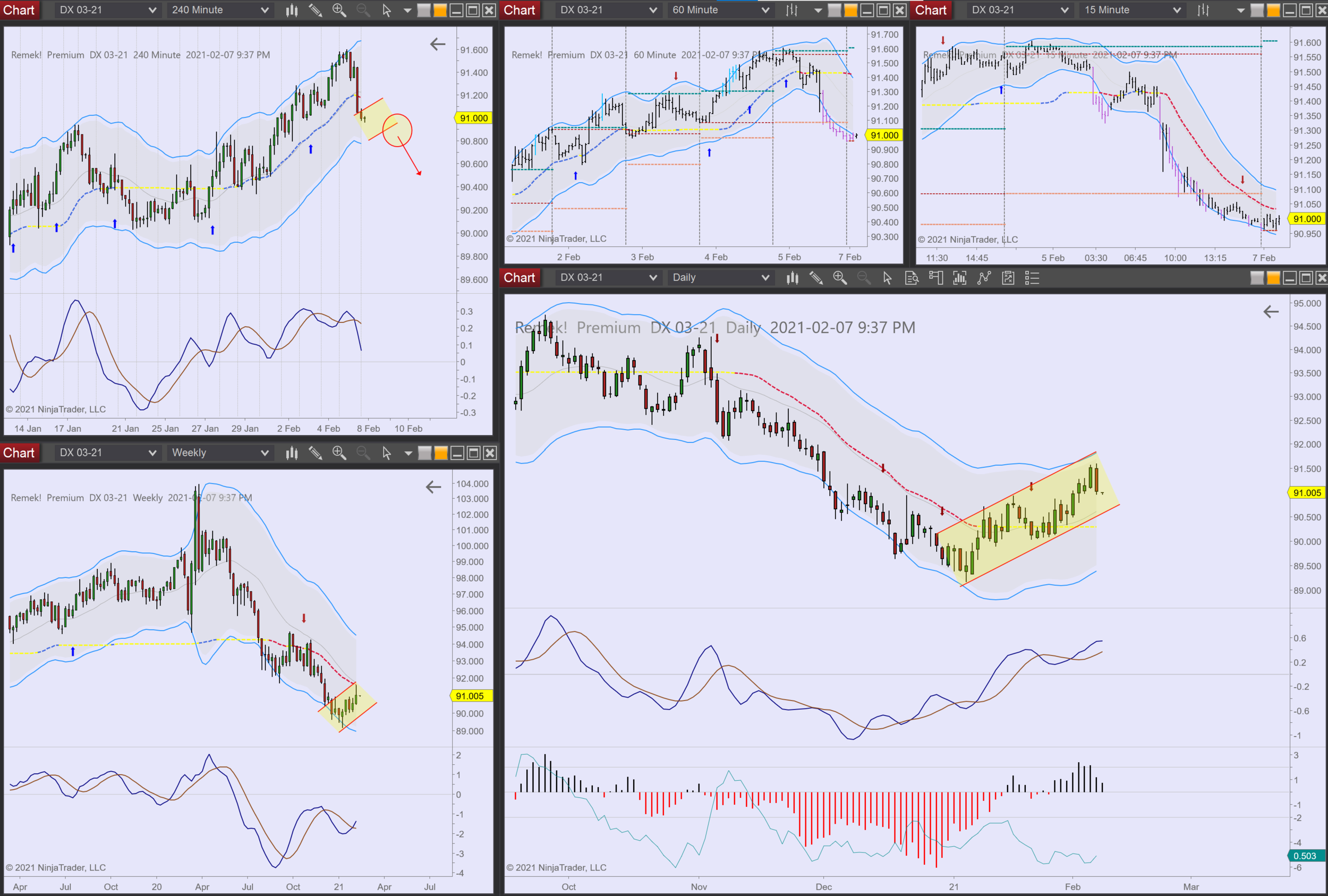Screen dimensions: 1328x896
Task: Click Chart tab of the Weekly window
Action: point(19,453)
